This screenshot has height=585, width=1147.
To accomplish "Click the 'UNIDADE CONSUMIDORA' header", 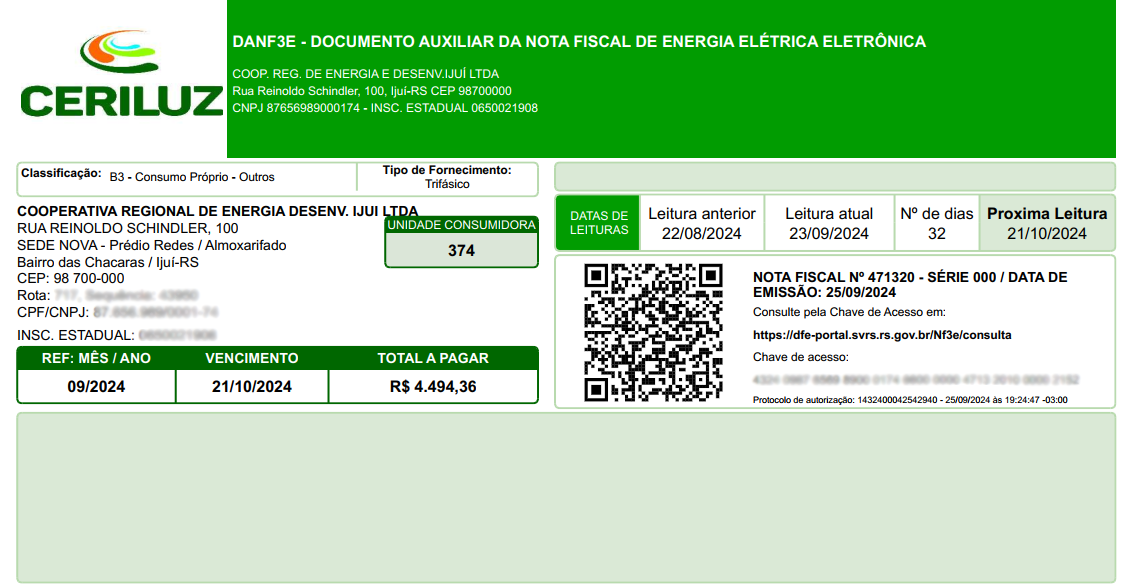I will click(x=462, y=225).
